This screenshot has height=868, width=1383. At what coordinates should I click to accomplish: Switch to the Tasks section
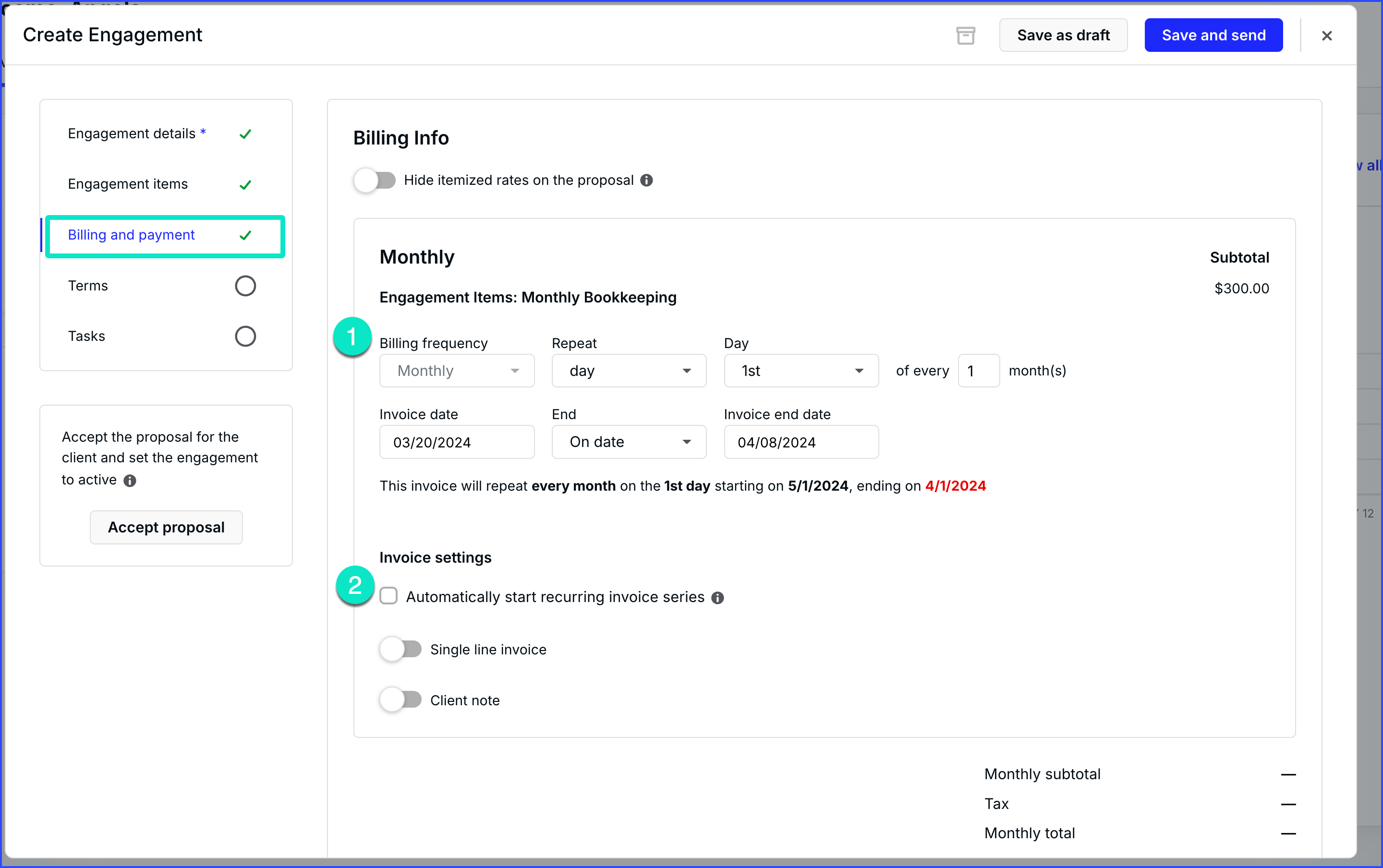86,336
